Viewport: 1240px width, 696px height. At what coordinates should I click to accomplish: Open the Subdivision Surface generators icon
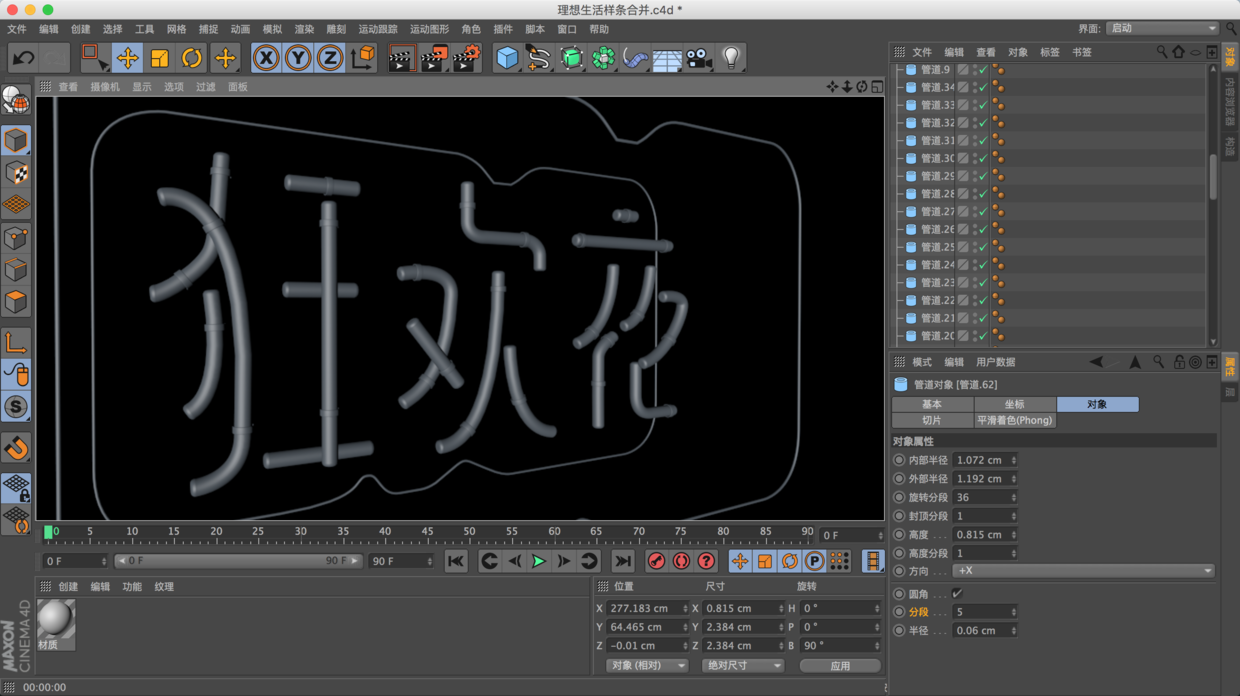tap(571, 58)
